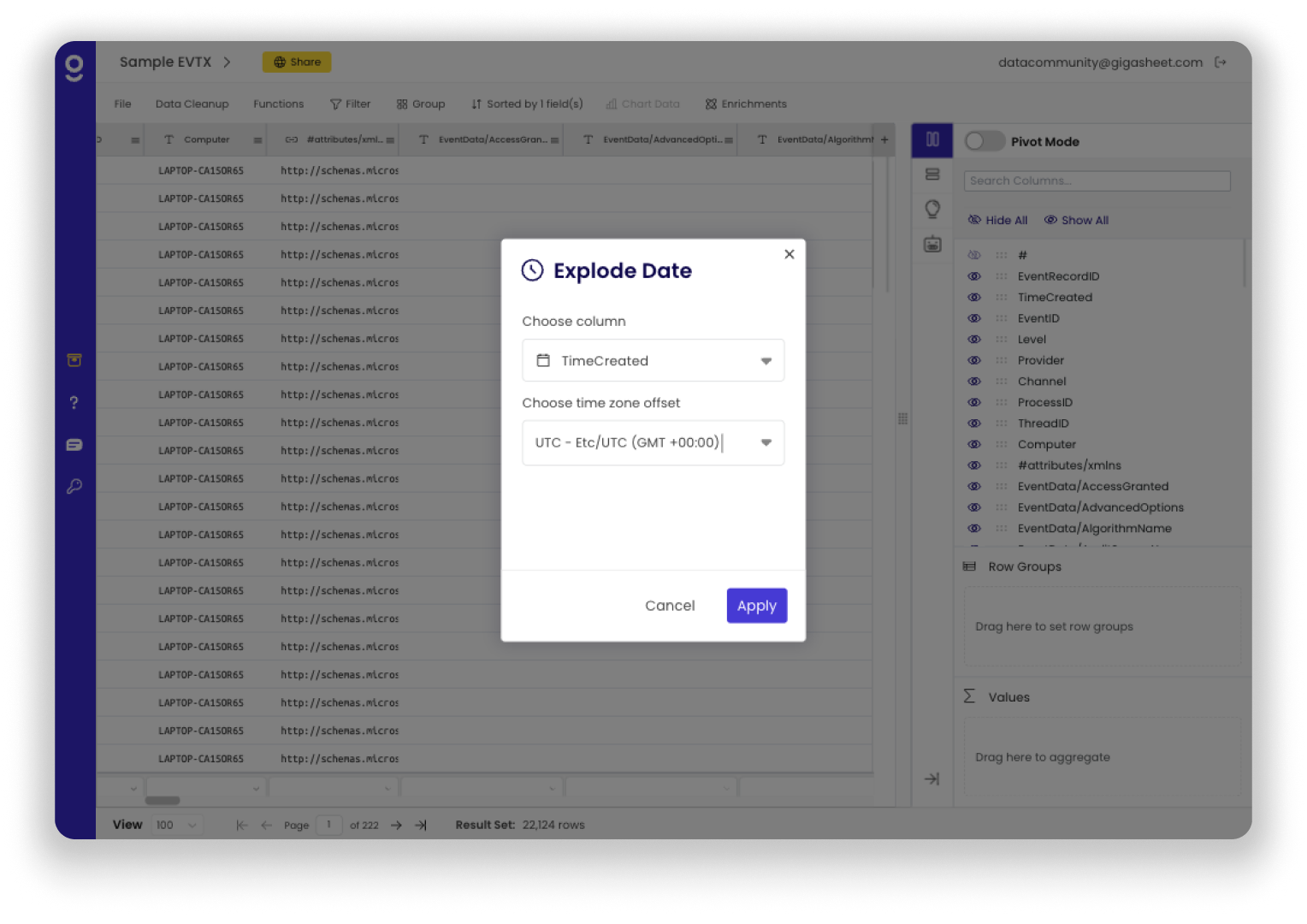Click the Gigasheet logo icon
The image size is (1307, 924).
coord(74,68)
